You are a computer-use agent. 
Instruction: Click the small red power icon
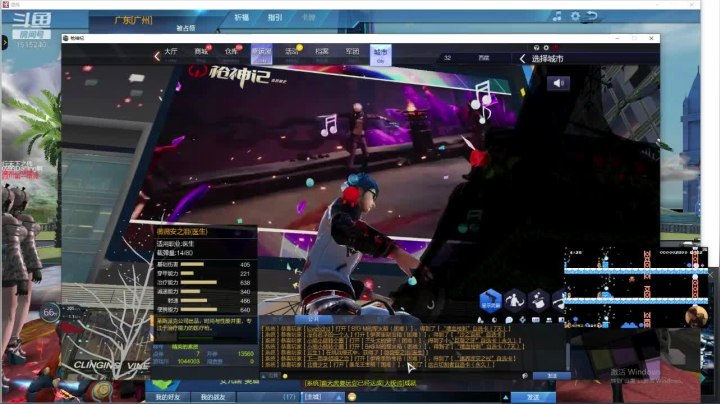coord(556,48)
